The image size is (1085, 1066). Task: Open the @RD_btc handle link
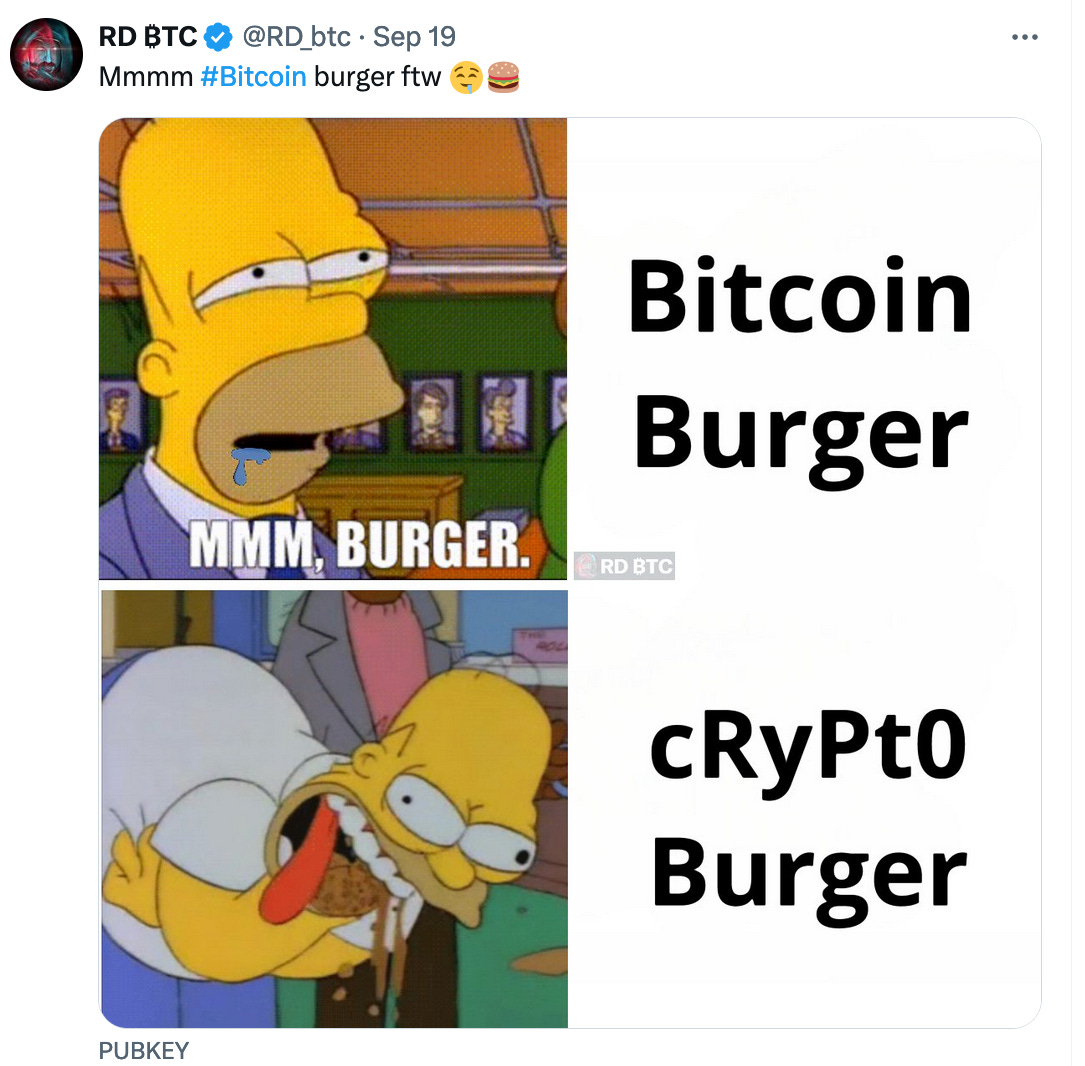coord(296,37)
